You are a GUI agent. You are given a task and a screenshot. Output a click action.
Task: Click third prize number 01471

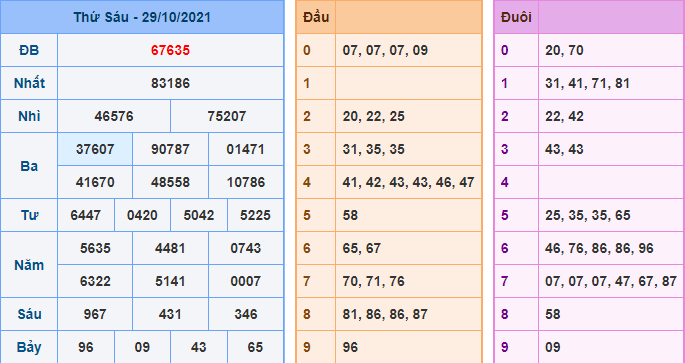coord(246,149)
